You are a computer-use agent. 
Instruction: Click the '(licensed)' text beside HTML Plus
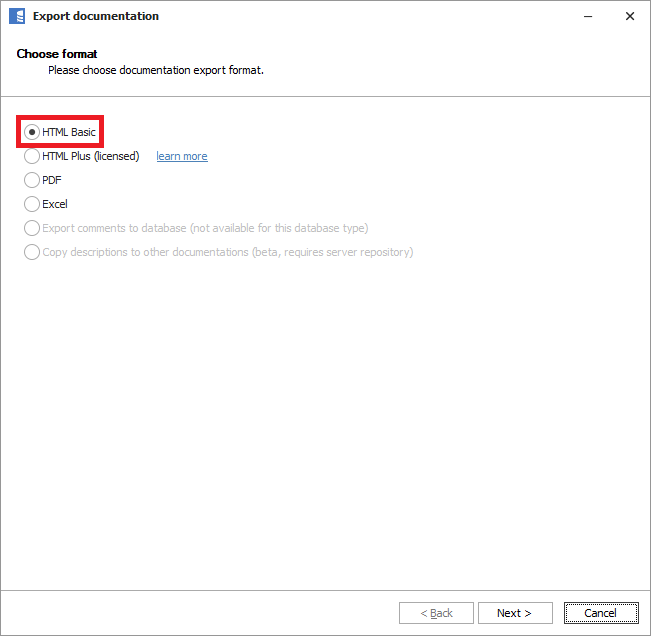coord(116,156)
